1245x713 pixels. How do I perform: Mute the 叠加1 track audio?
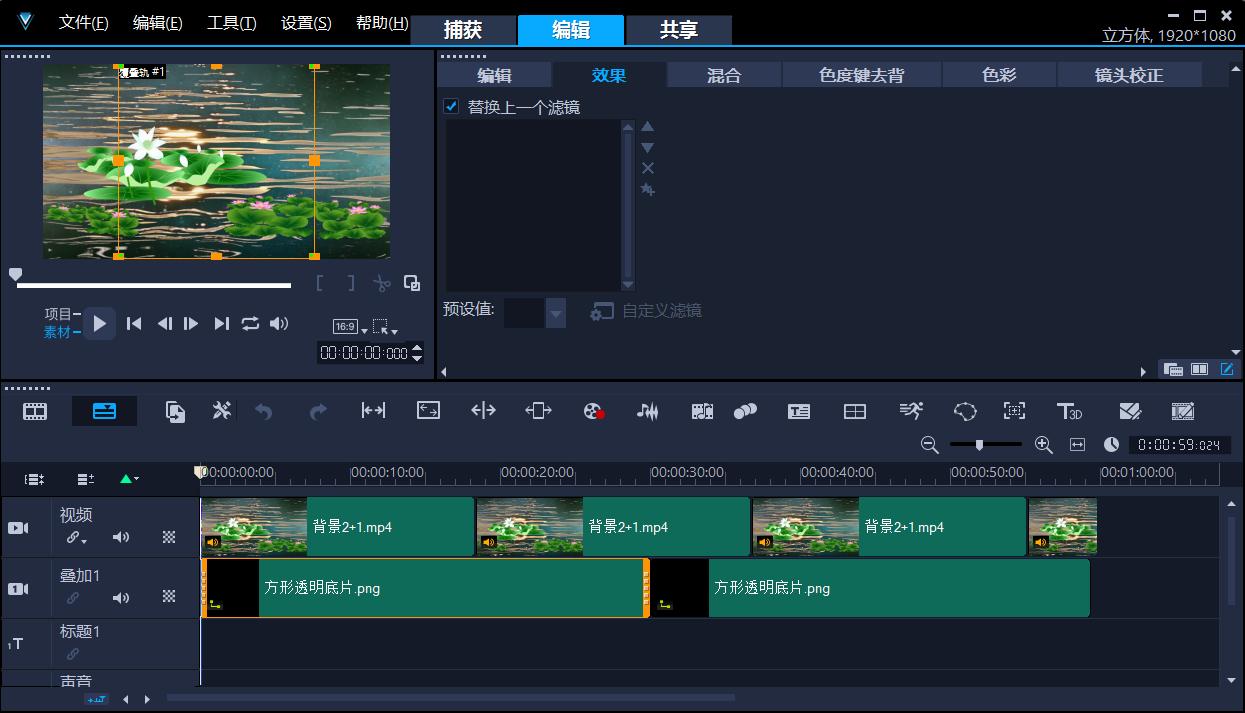tap(121, 598)
